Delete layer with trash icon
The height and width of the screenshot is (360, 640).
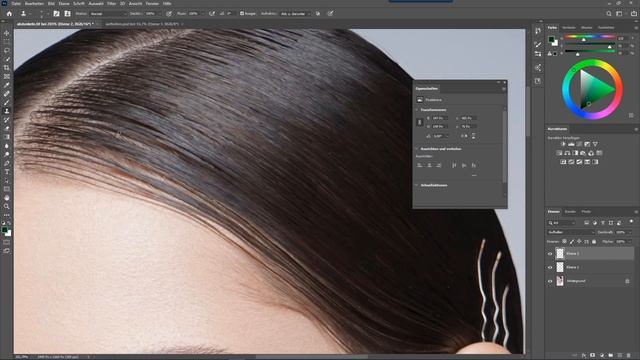coord(629,356)
